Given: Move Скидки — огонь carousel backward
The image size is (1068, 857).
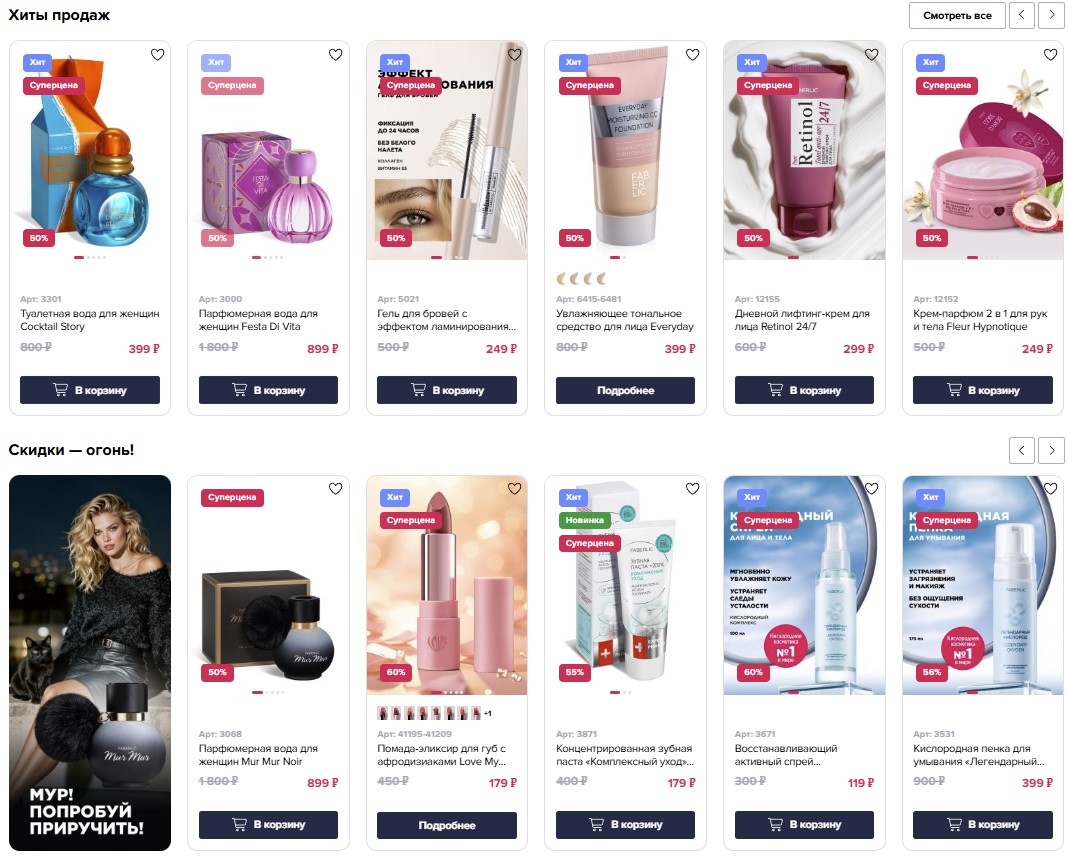Looking at the screenshot, I should (1022, 450).
